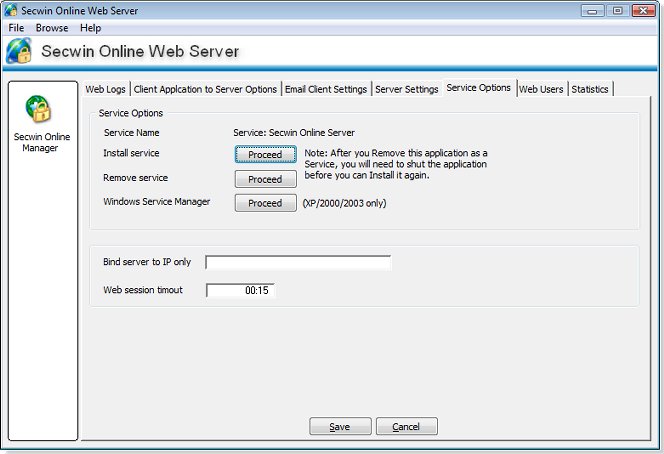Open the Browse menu
The width and height of the screenshot is (664, 454).
(52, 28)
